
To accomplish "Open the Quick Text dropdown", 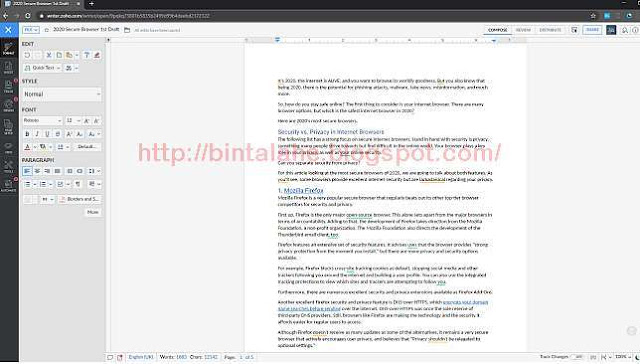I will pos(42,68).
